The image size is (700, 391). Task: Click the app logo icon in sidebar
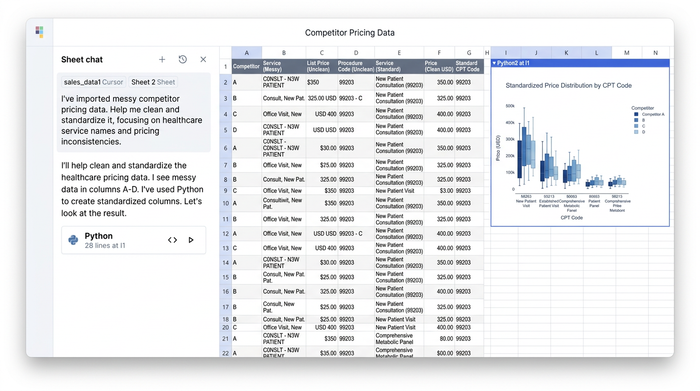[39, 32]
